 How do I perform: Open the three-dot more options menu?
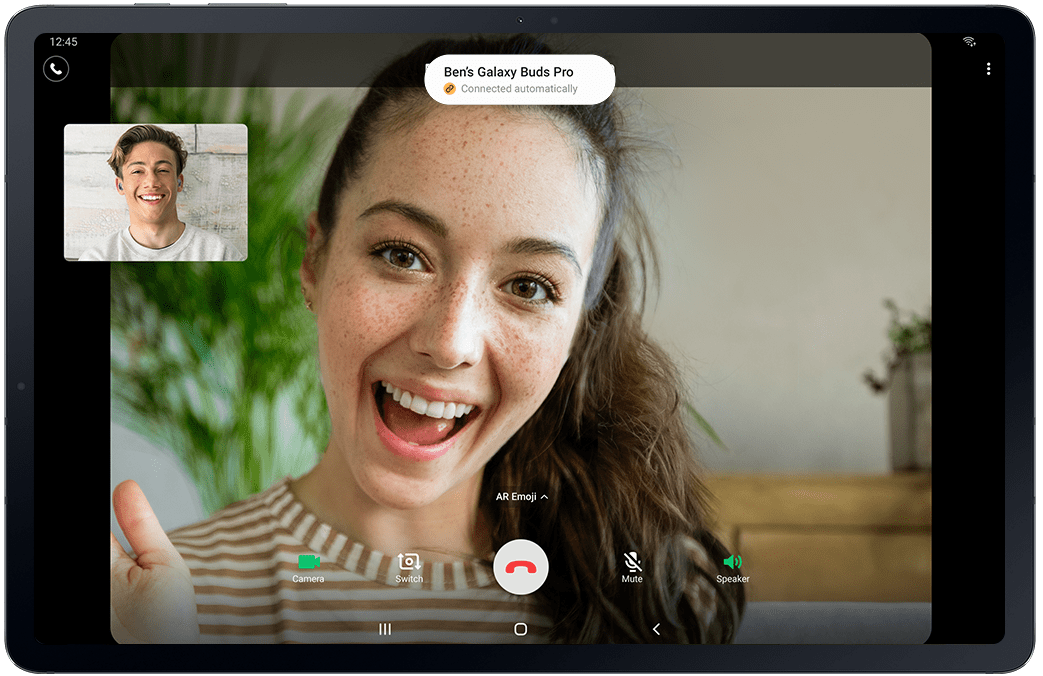(x=988, y=69)
